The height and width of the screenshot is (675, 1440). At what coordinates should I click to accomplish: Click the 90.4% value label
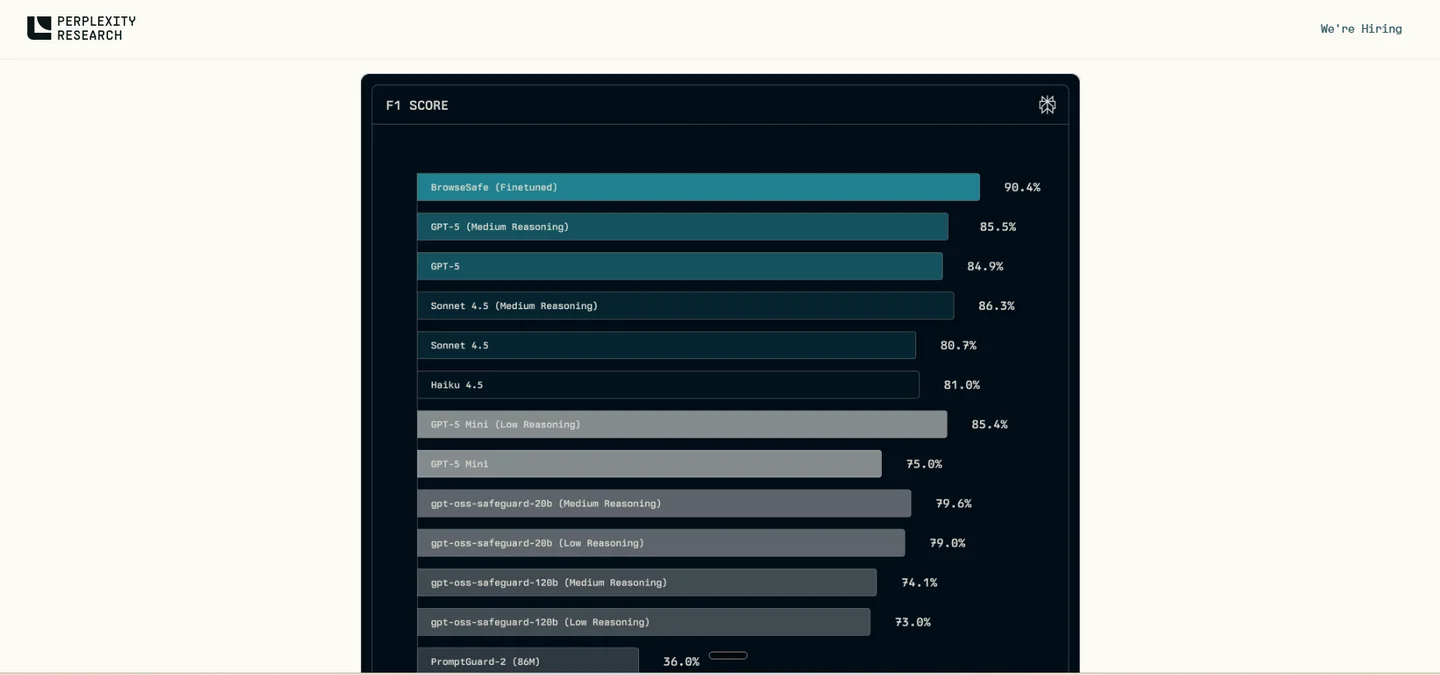tap(1022, 187)
